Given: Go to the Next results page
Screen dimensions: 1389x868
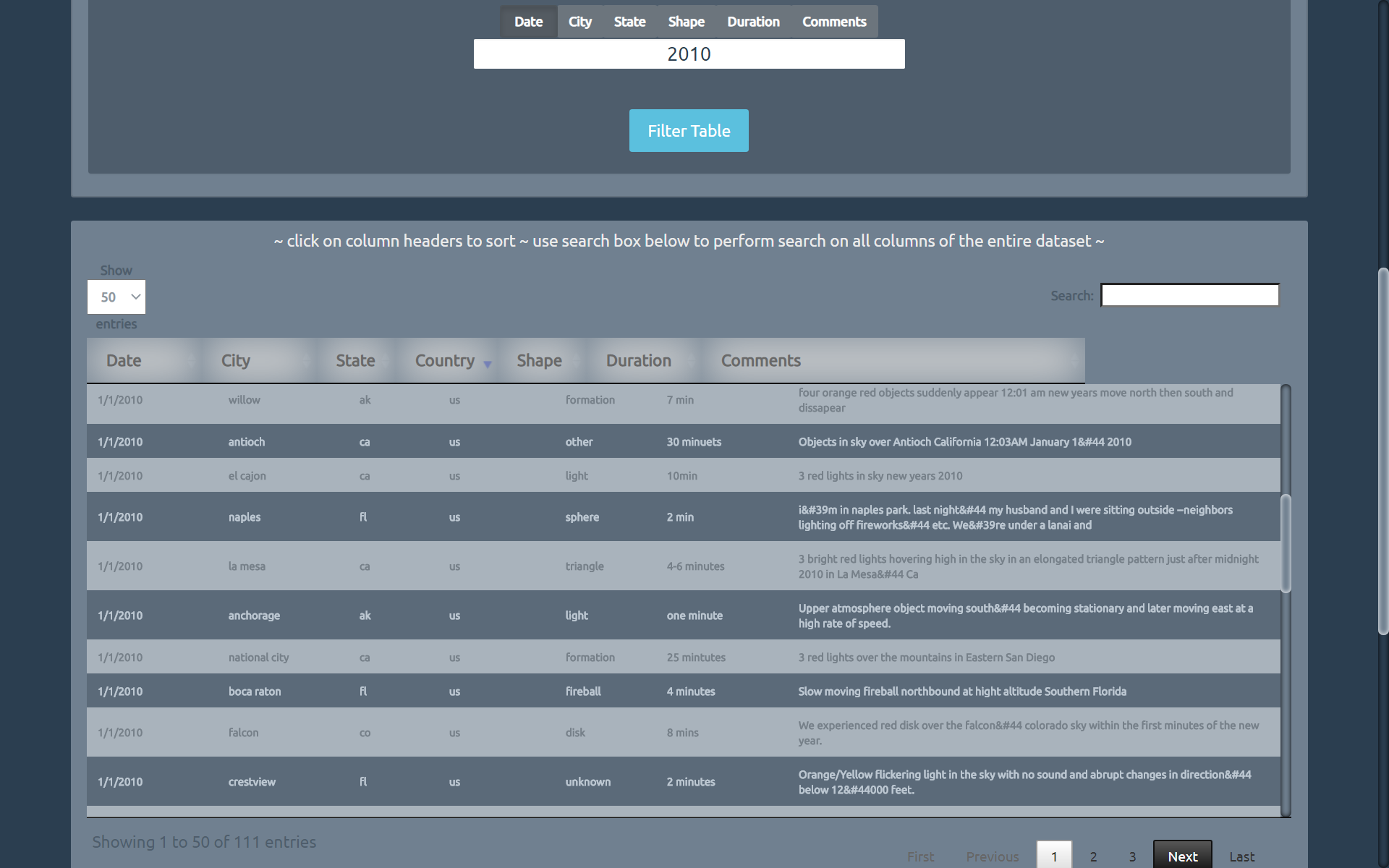Looking at the screenshot, I should pyautogui.click(x=1182, y=856).
